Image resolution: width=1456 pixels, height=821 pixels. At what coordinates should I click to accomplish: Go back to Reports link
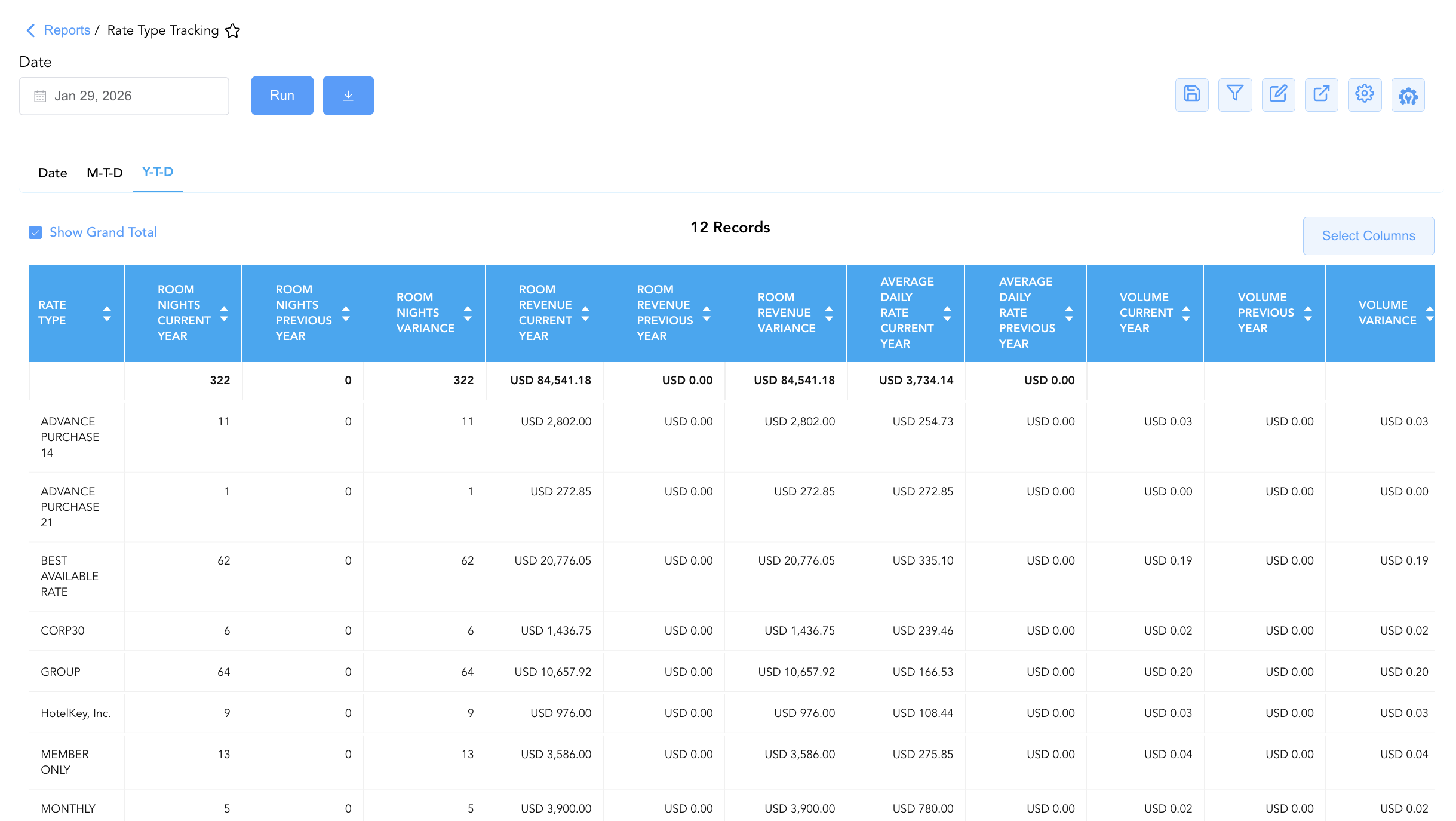coord(67,30)
